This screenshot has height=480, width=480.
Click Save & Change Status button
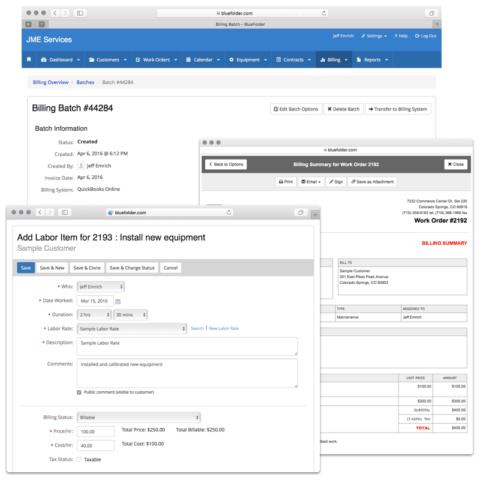tap(132, 268)
